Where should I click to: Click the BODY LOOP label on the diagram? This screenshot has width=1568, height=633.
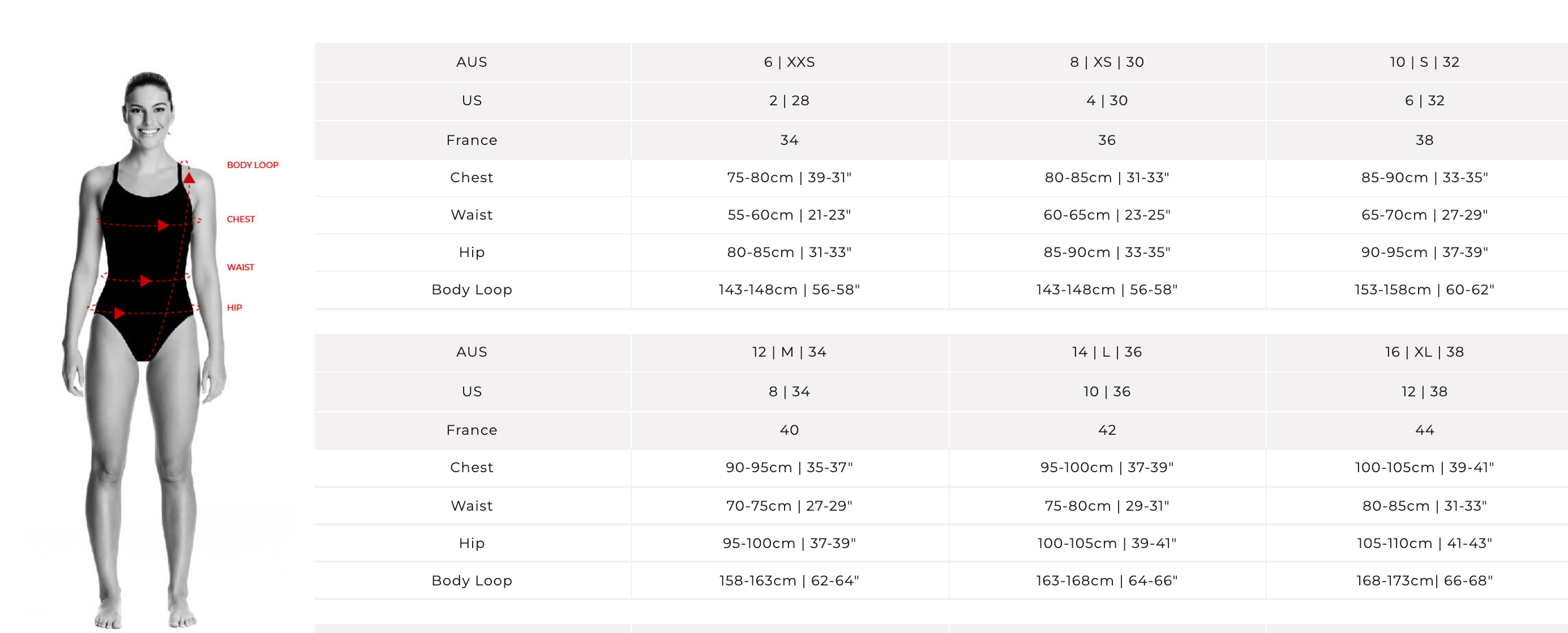pos(252,165)
